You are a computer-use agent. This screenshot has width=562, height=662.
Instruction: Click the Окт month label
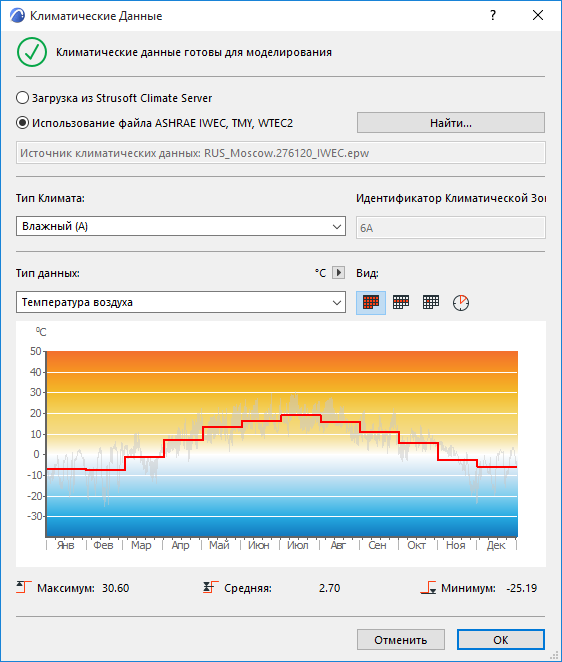[416, 545]
